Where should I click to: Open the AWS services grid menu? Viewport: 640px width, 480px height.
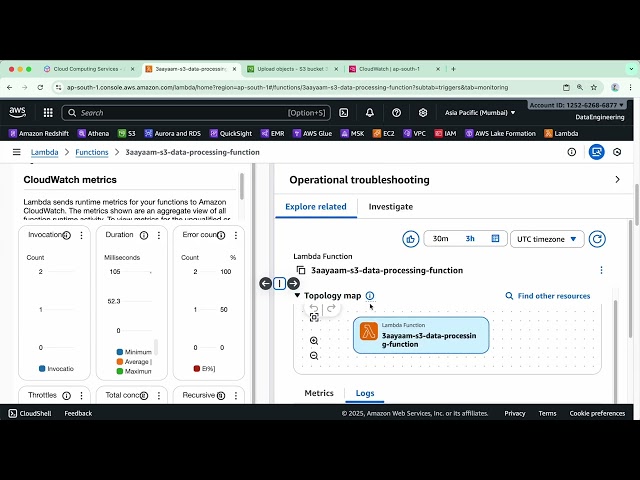[x=48, y=113]
